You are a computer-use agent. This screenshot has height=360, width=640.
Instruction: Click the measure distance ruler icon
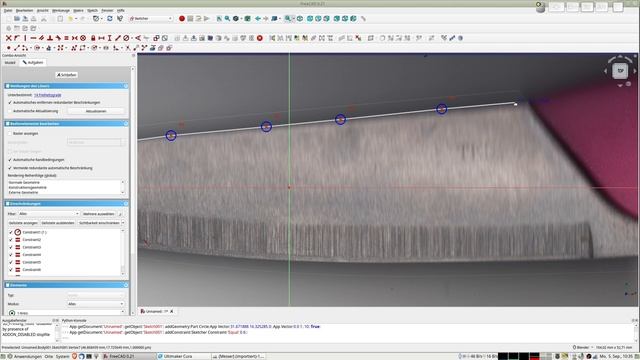point(363,18)
